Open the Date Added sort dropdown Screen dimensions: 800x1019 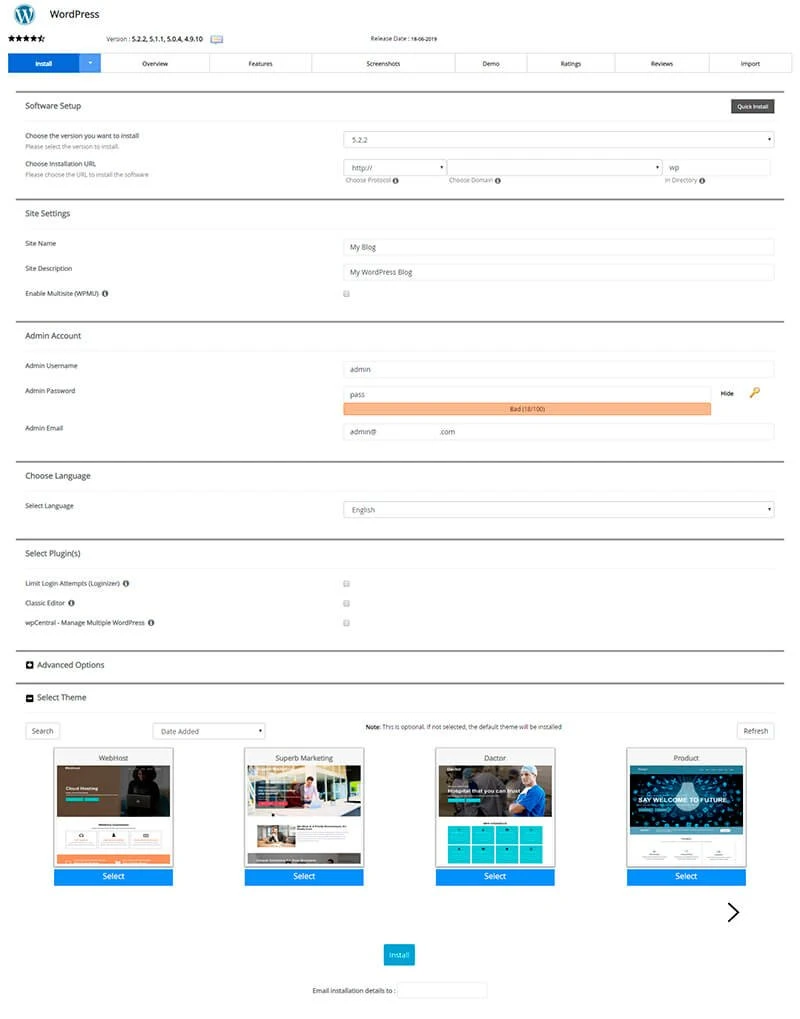coord(209,731)
